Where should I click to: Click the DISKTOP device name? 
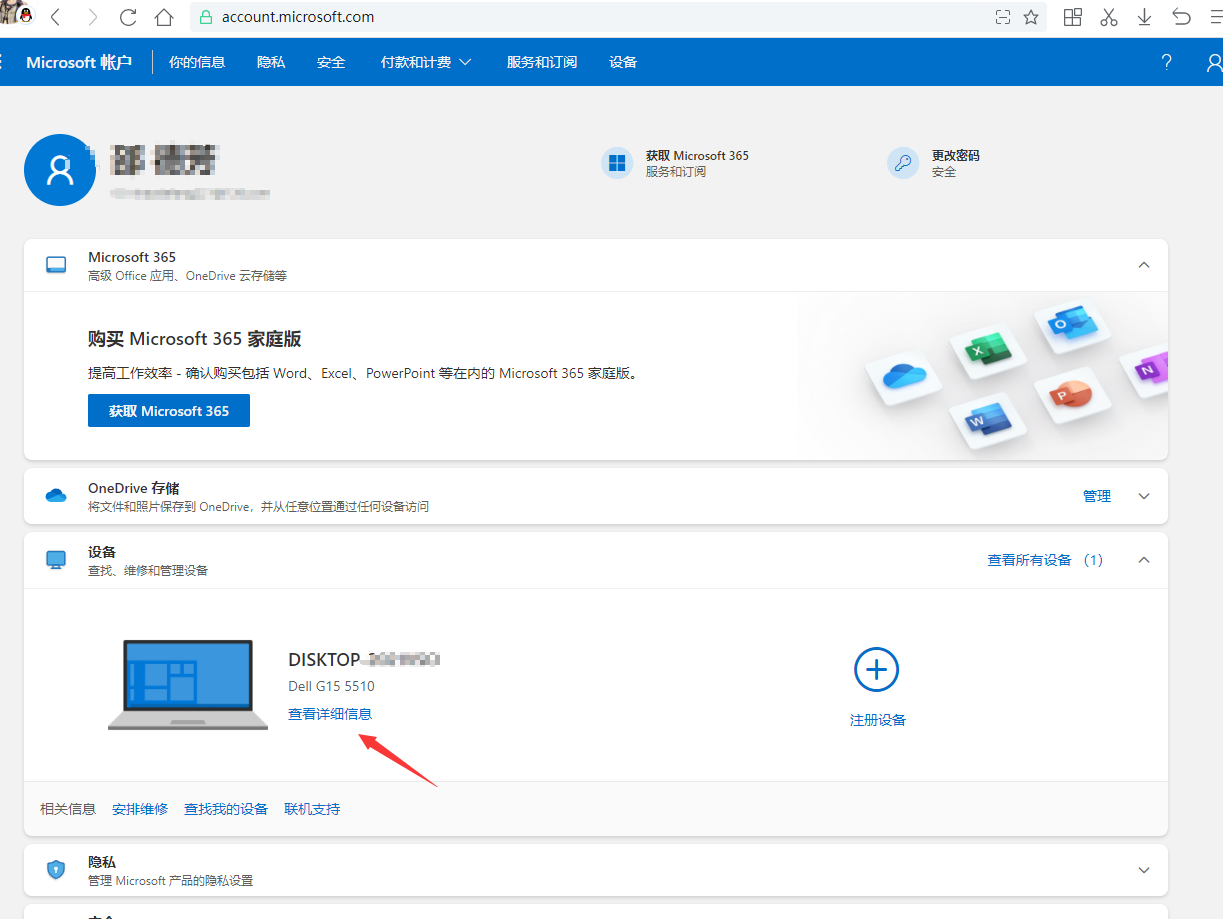[x=365, y=660]
